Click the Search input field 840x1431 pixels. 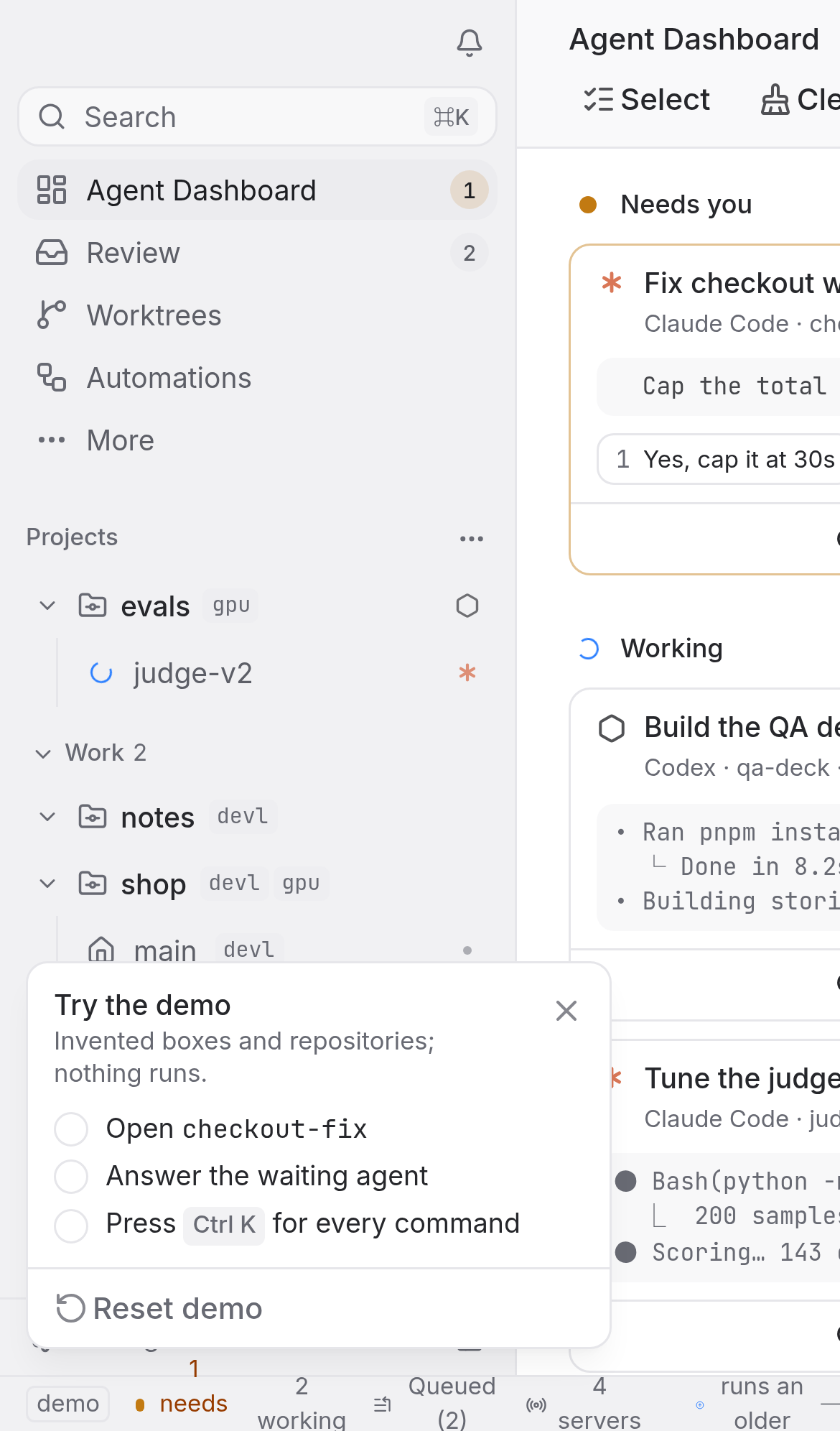click(x=257, y=117)
